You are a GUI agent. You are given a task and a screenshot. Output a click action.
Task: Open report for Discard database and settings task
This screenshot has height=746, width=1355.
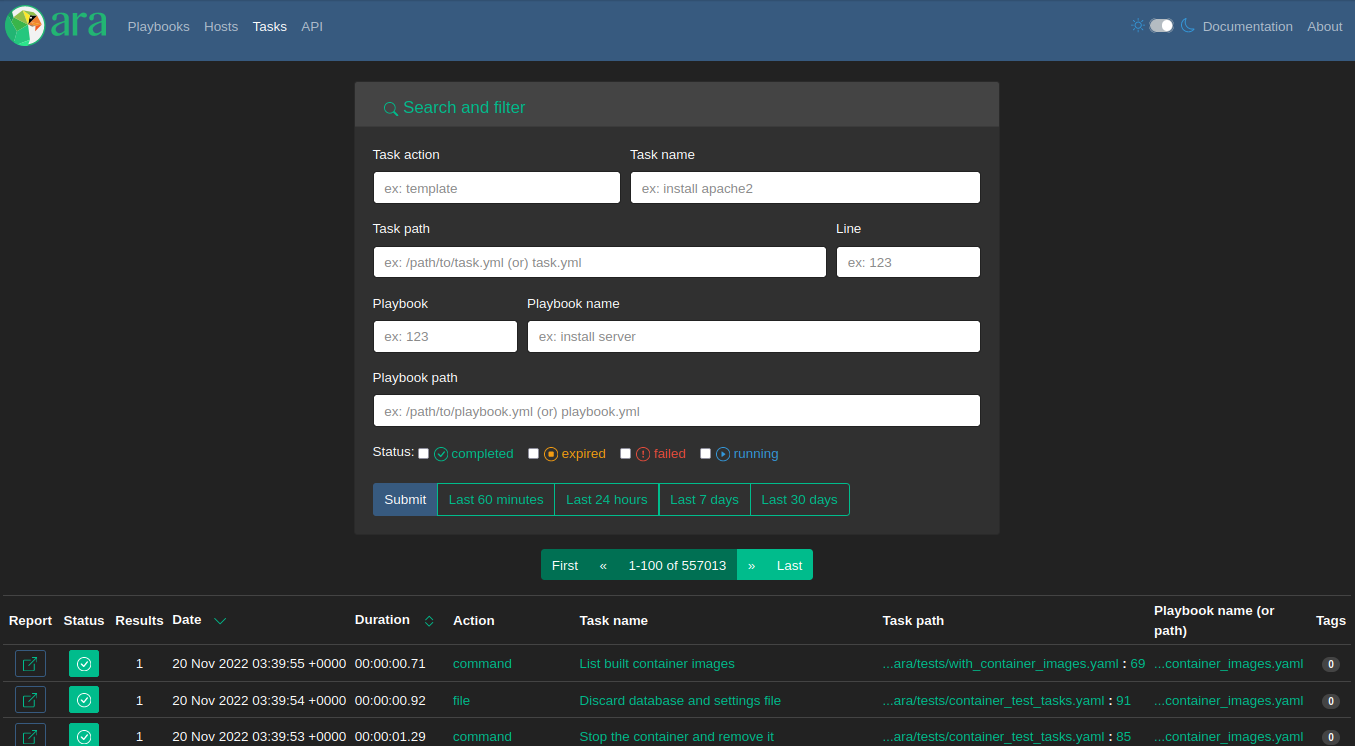click(30, 700)
